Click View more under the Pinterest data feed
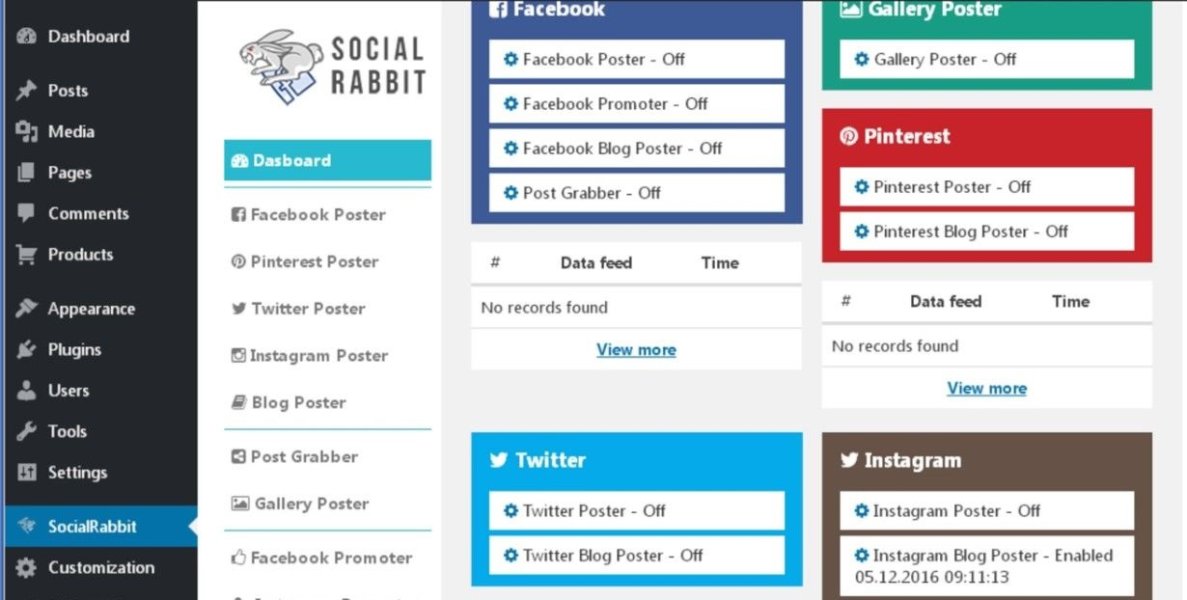 (x=986, y=388)
